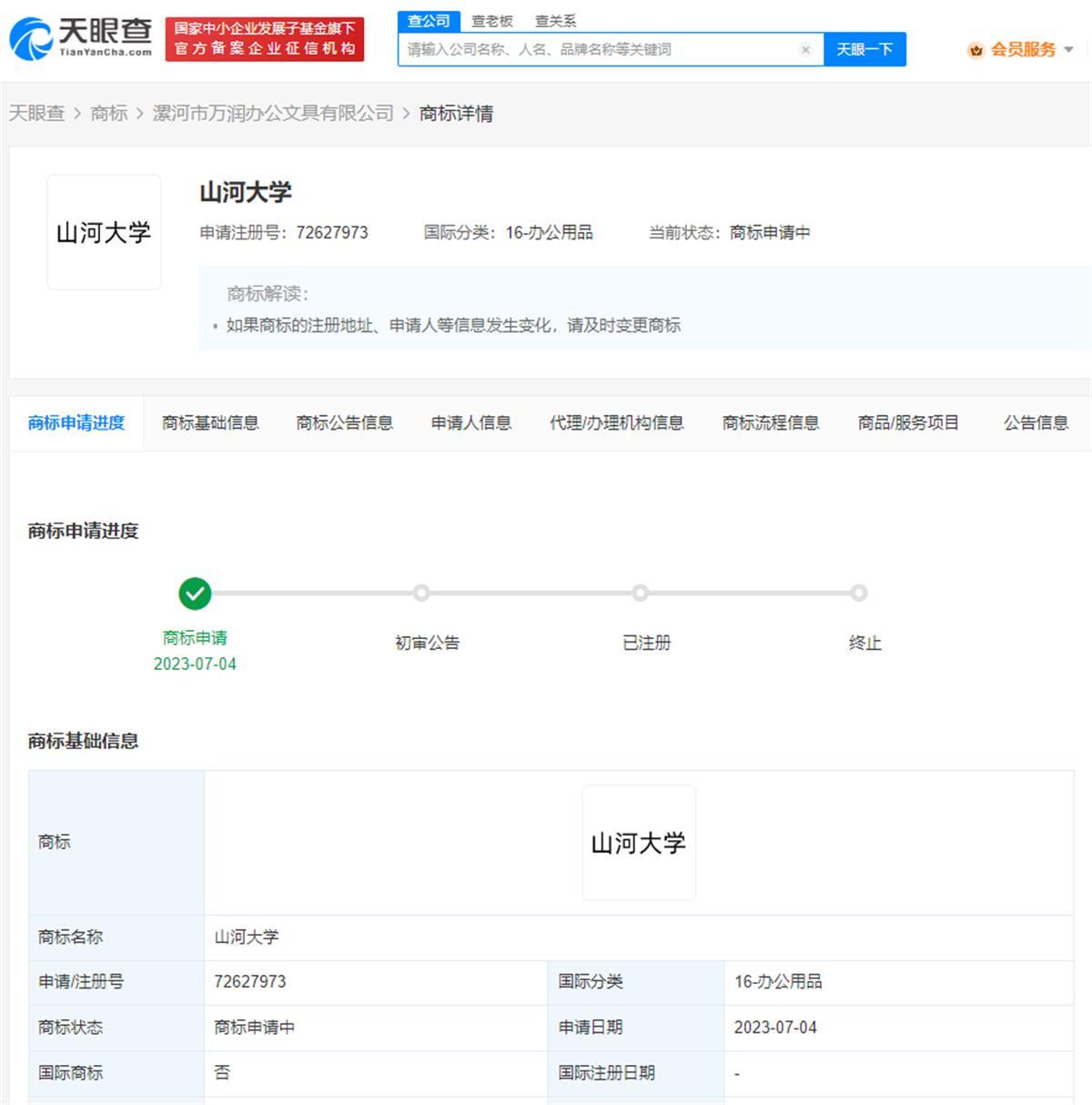This screenshot has height=1105, width=1092.
Task: Return via the 商标 breadcrumb link
Action: [109, 113]
